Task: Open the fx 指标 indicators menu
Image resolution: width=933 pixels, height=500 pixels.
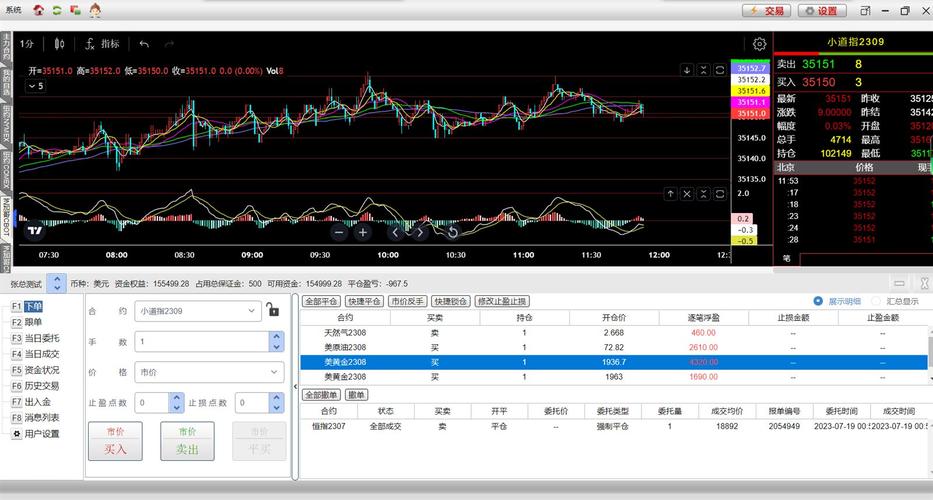Action: click(x=102, y=43)
